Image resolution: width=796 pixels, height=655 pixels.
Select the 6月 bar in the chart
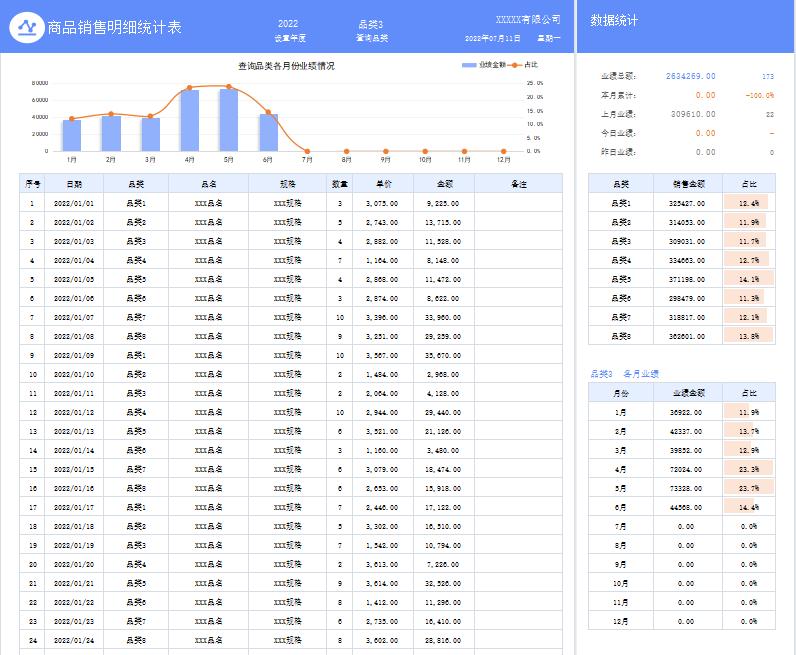click(268, 132)
